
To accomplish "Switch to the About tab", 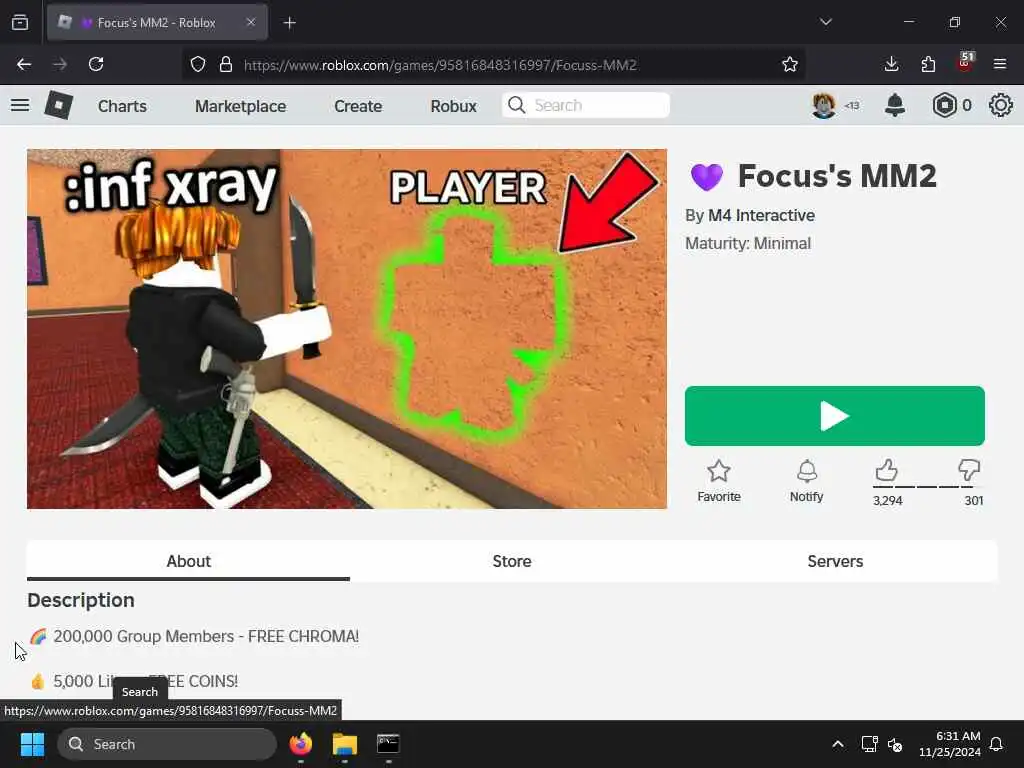I will tap(188, 561).
